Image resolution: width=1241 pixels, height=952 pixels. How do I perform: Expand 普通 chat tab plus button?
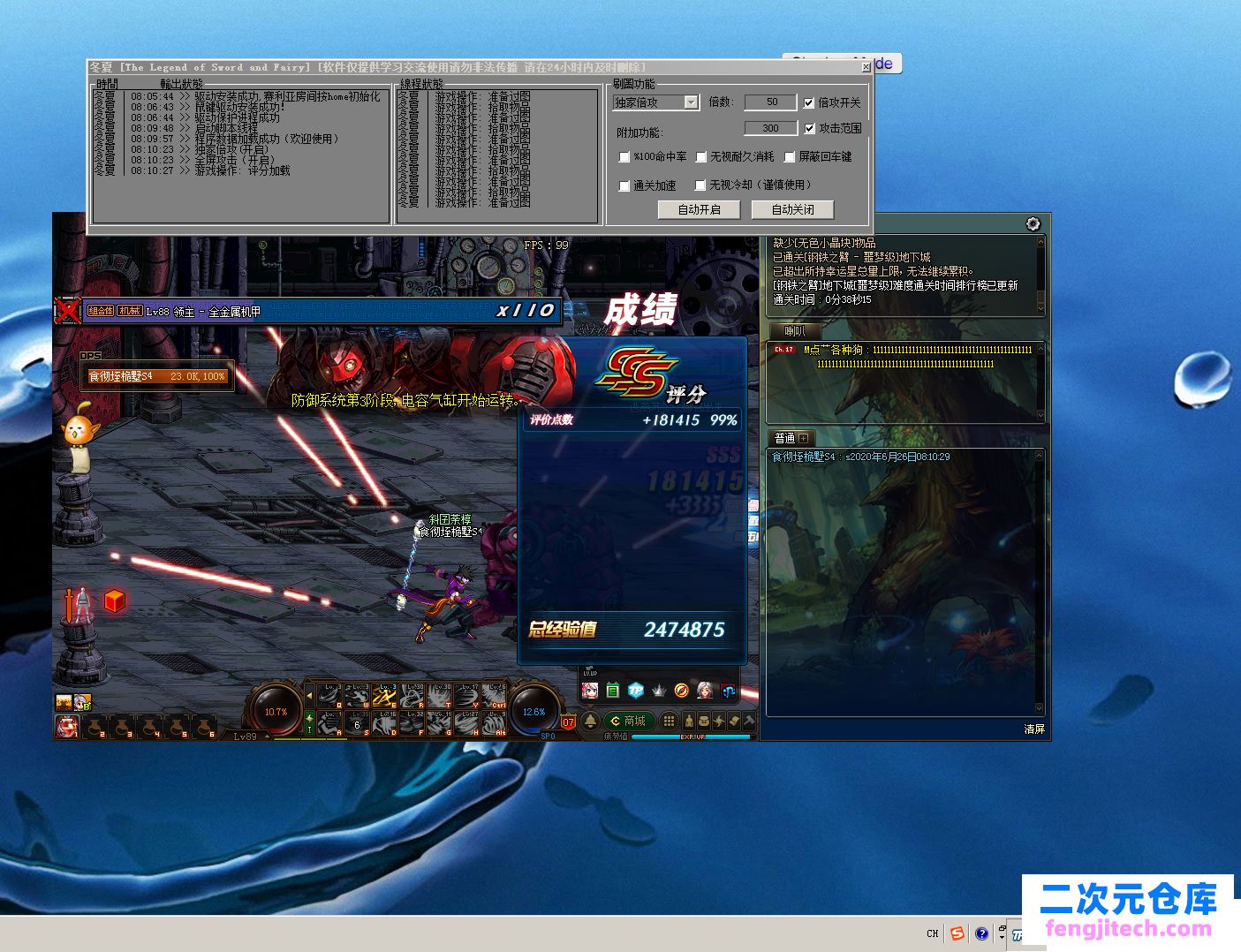point(804,438)
